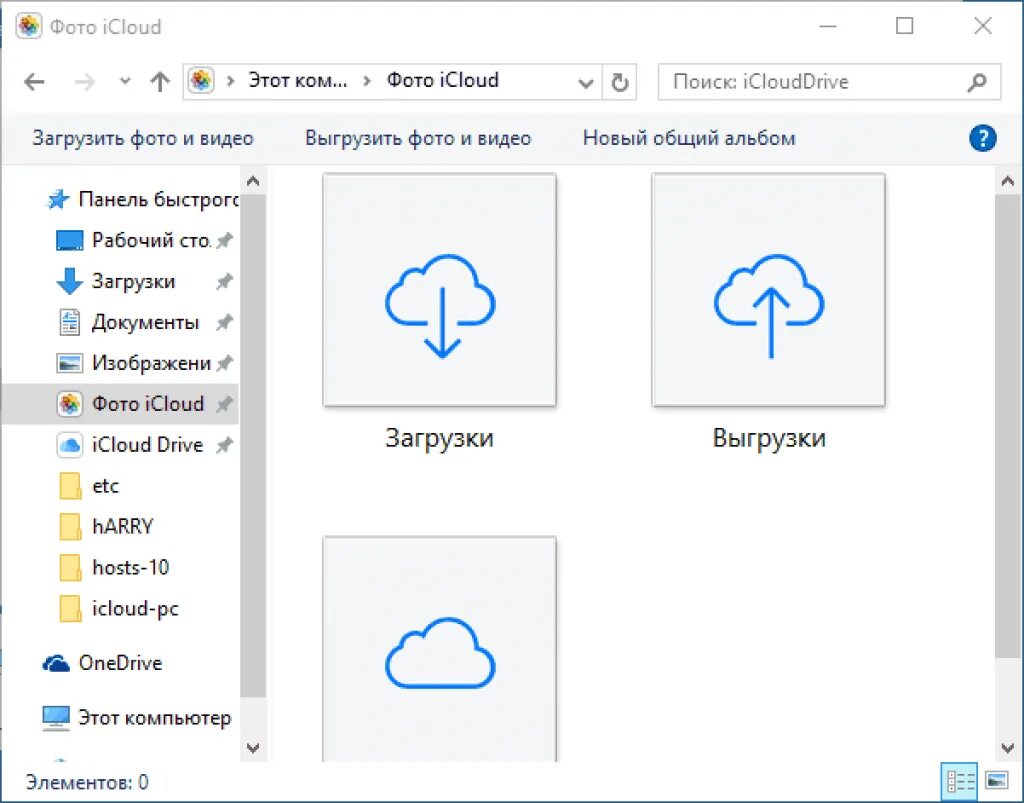Screen dimensions: 1024x803
Task: Click the first breadcrumb chevron after icon
Action: click(x=231, y=82)
